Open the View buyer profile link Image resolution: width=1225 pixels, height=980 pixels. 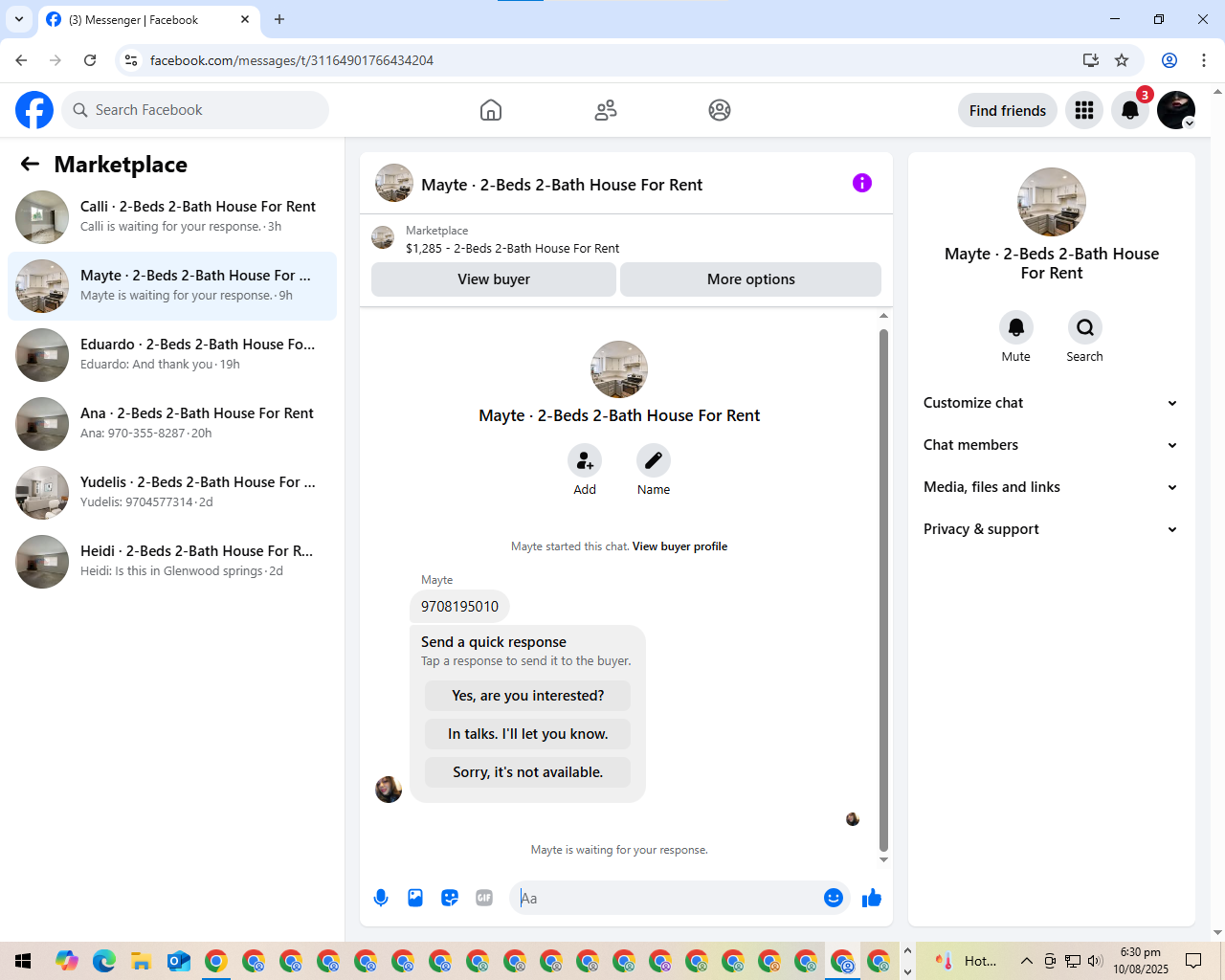[679, 546]
